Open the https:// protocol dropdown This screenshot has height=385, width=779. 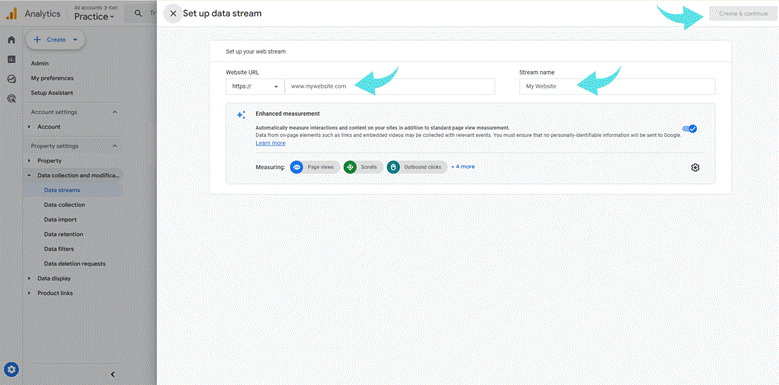(x=255, y=86)
